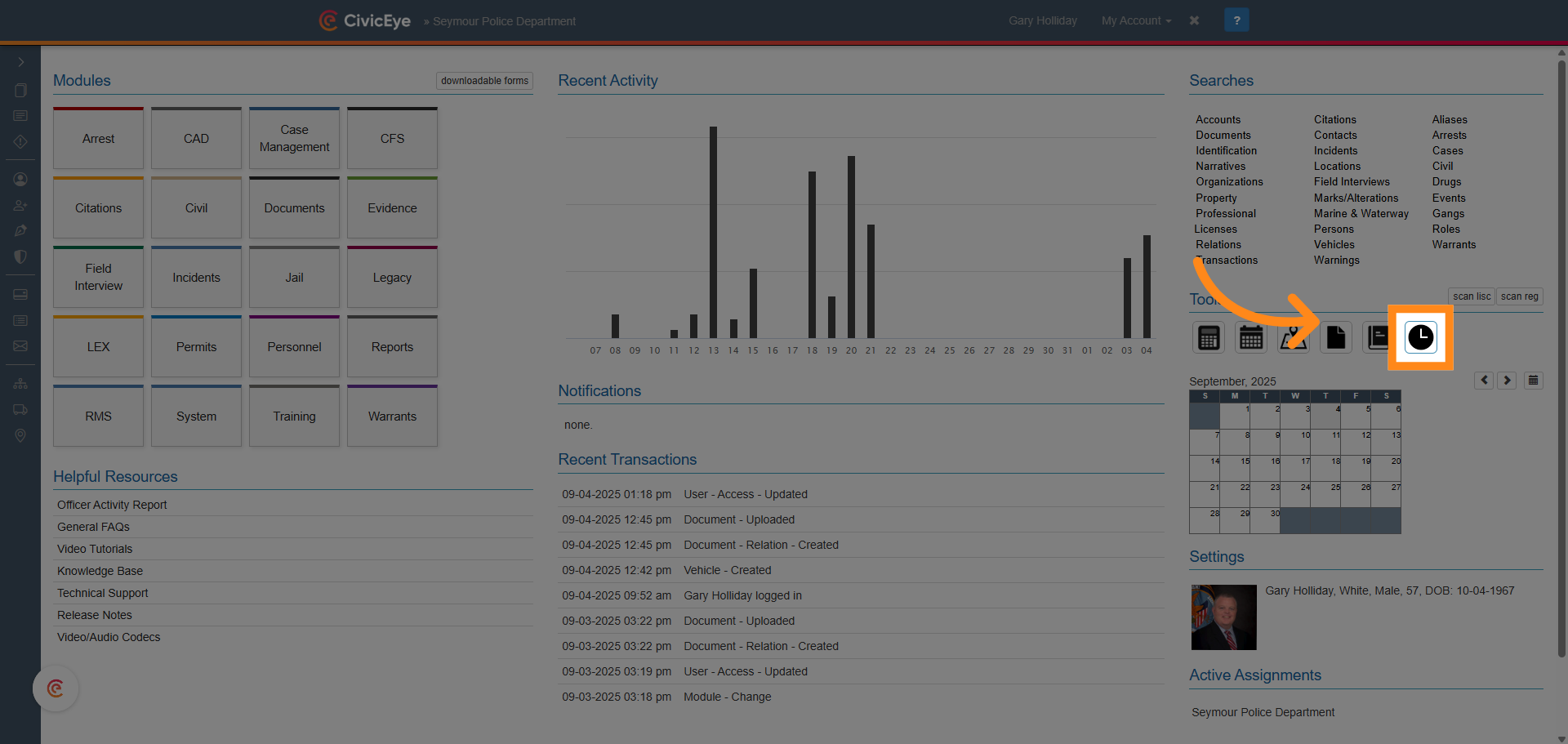Open the Evidence module
The width and height of the screenshot is (1568, 744).
pos(392,207)
